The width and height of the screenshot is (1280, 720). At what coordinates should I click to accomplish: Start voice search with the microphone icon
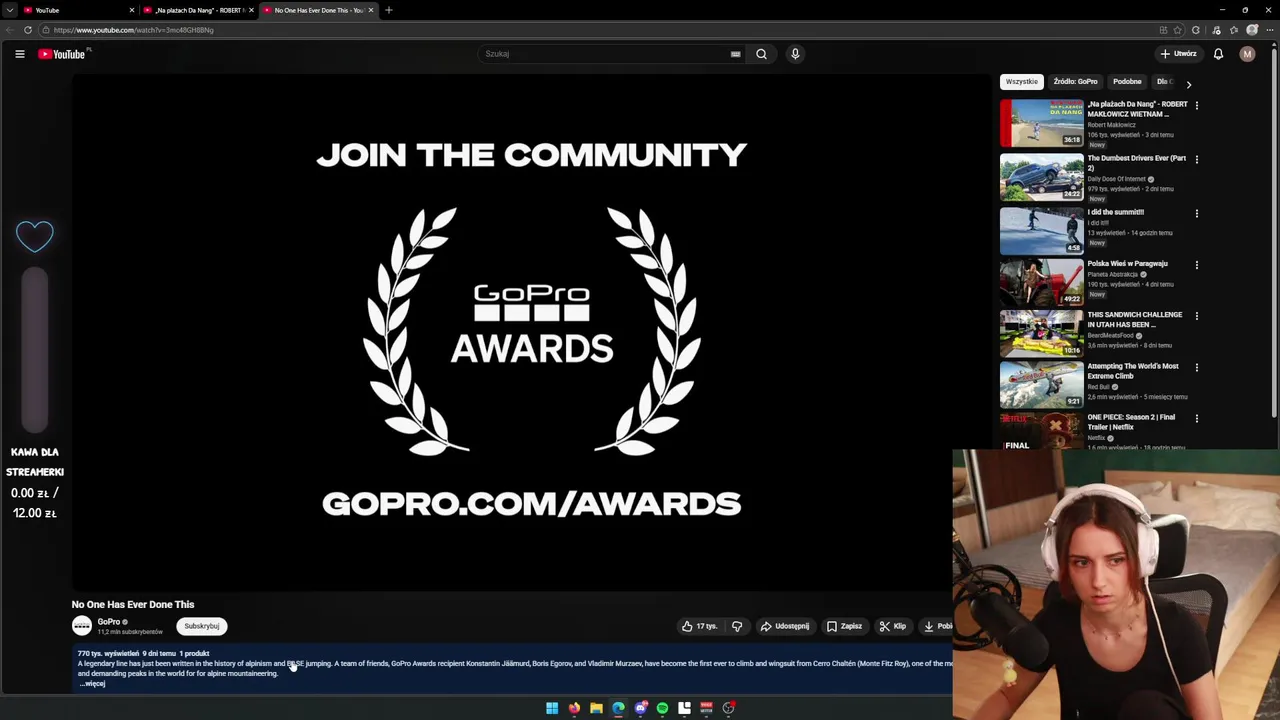click(x=795, y=54)
